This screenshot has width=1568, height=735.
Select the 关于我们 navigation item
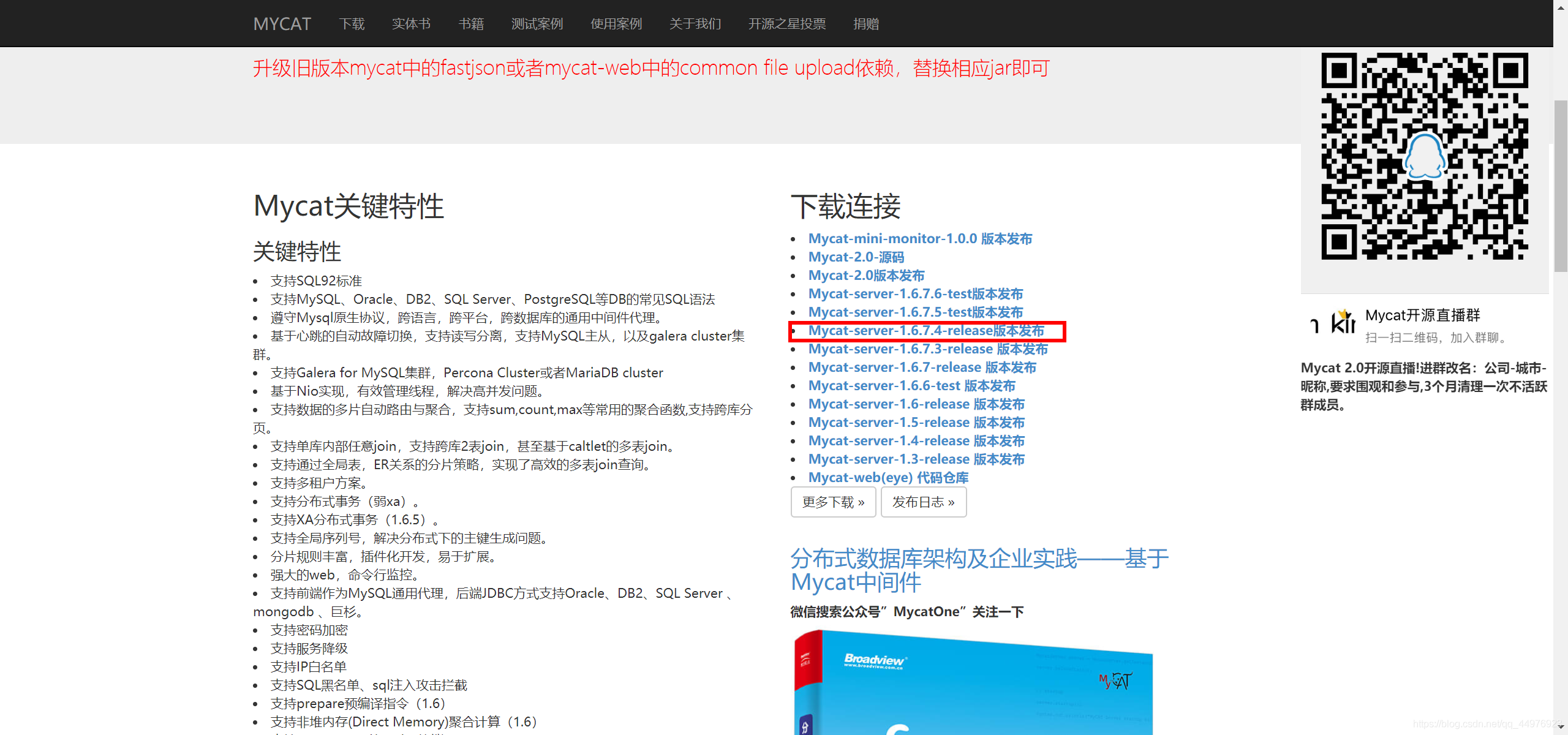[x=695, y=24]
